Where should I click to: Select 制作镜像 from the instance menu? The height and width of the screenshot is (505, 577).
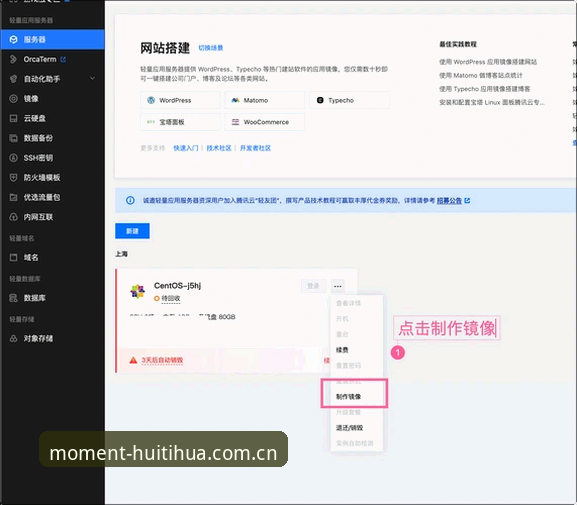point(348,396)
